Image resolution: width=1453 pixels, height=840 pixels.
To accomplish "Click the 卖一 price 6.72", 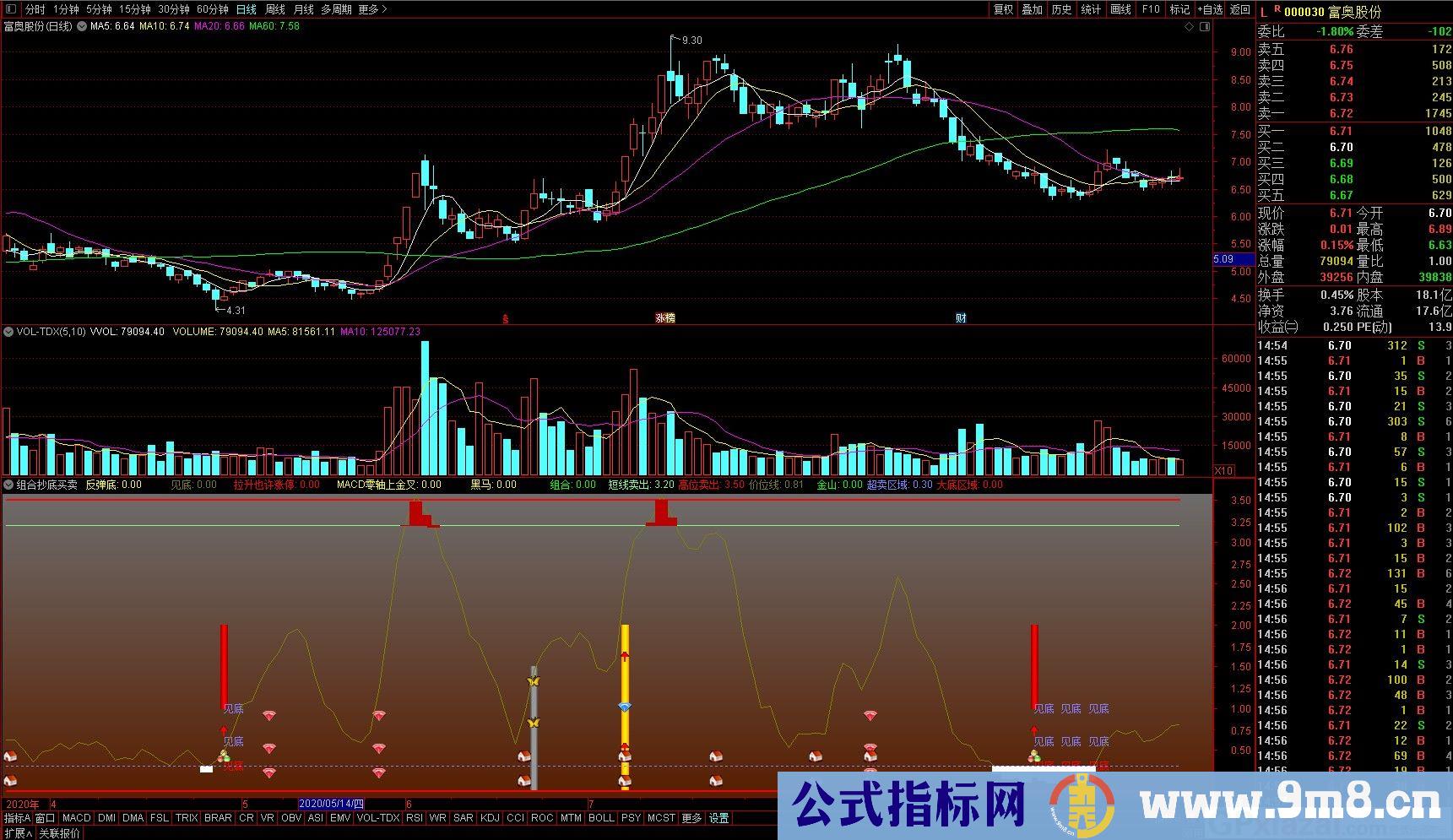I will (1341, 113).
